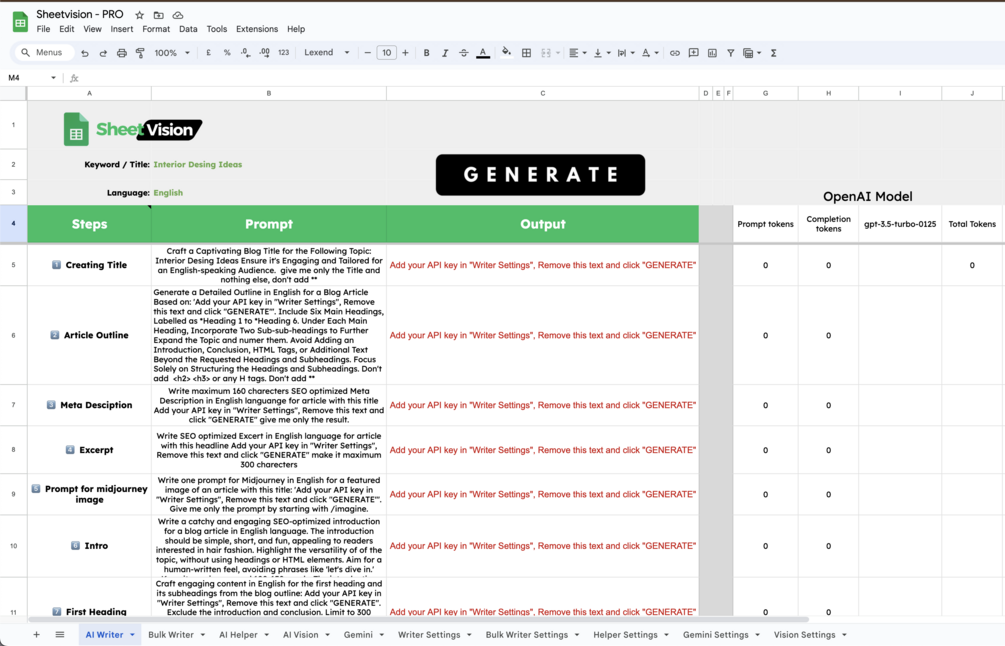
Task: Click the Redo icon in toolbar
Action: [103, 53]
